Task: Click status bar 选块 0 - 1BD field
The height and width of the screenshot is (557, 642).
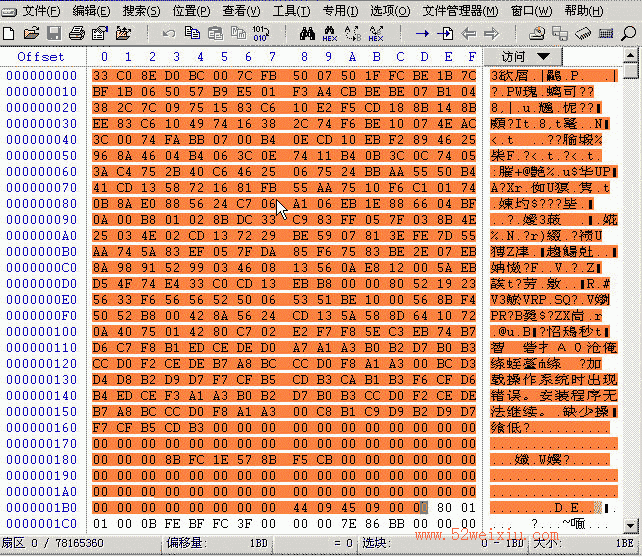Action: [x=444, y=543]
